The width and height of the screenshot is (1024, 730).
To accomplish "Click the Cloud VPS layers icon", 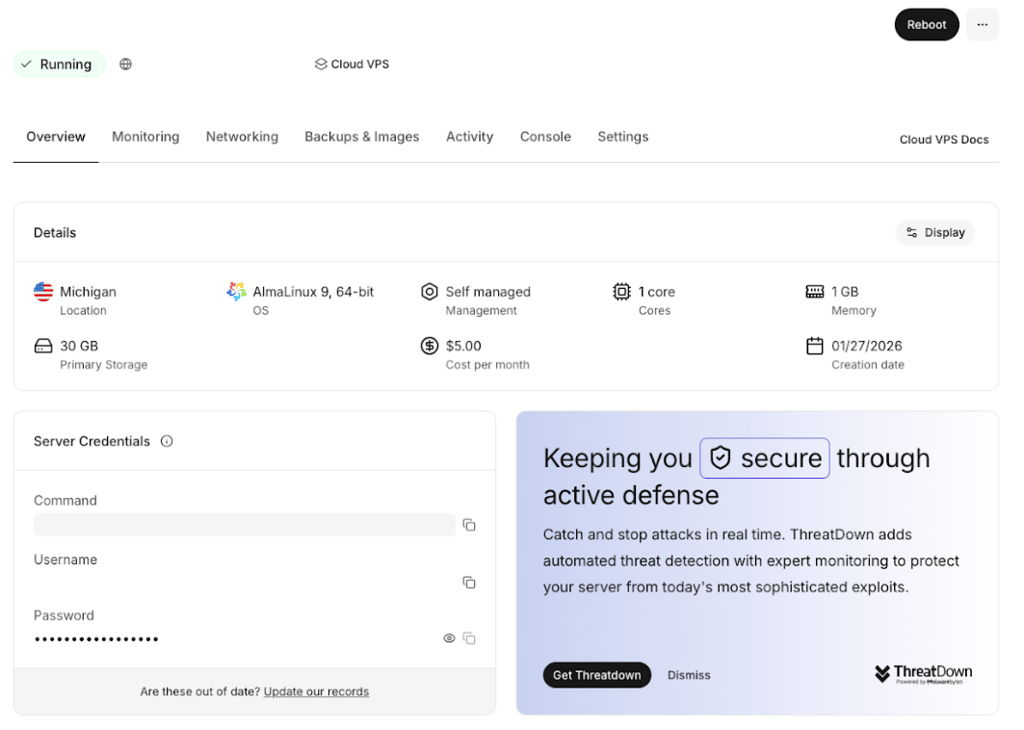I will pos(321,64).
